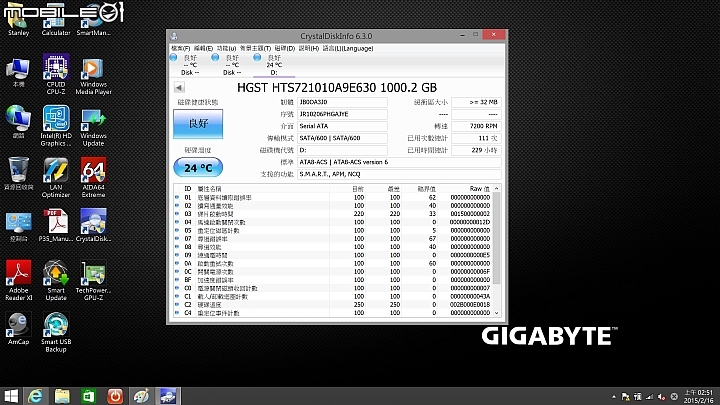Click CrystalDiskInfo taskbar button

coord(168,396)
